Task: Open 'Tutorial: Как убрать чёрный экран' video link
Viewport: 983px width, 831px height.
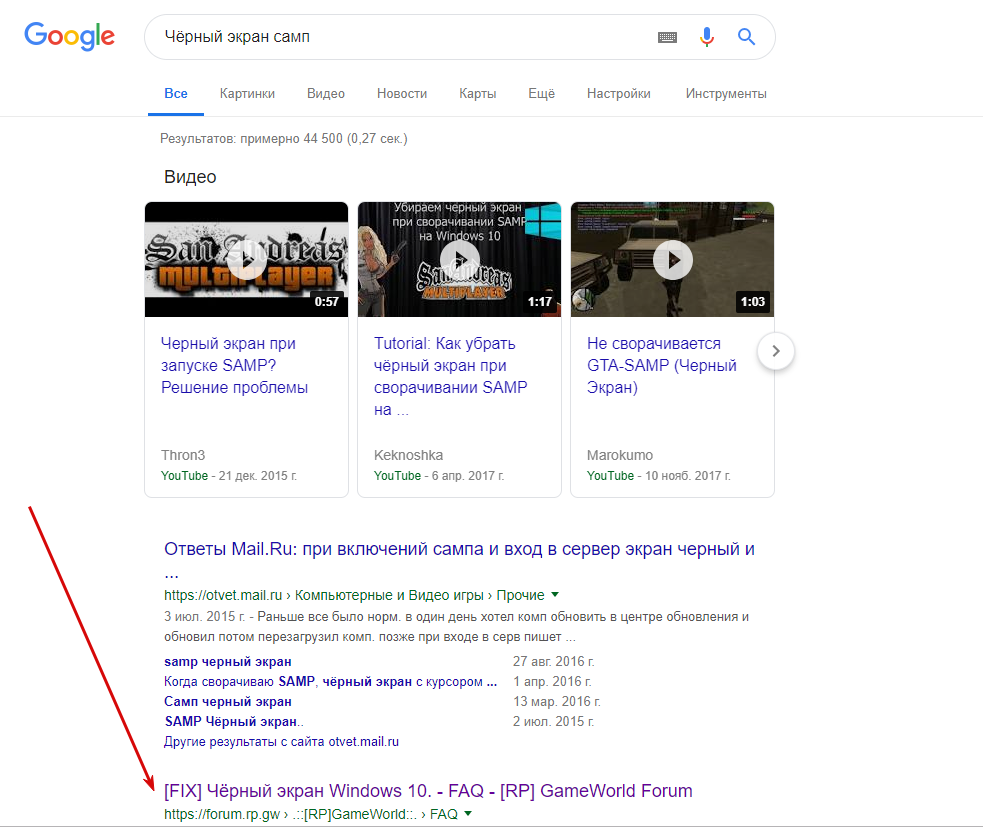Action: click(x=451, y=376)
